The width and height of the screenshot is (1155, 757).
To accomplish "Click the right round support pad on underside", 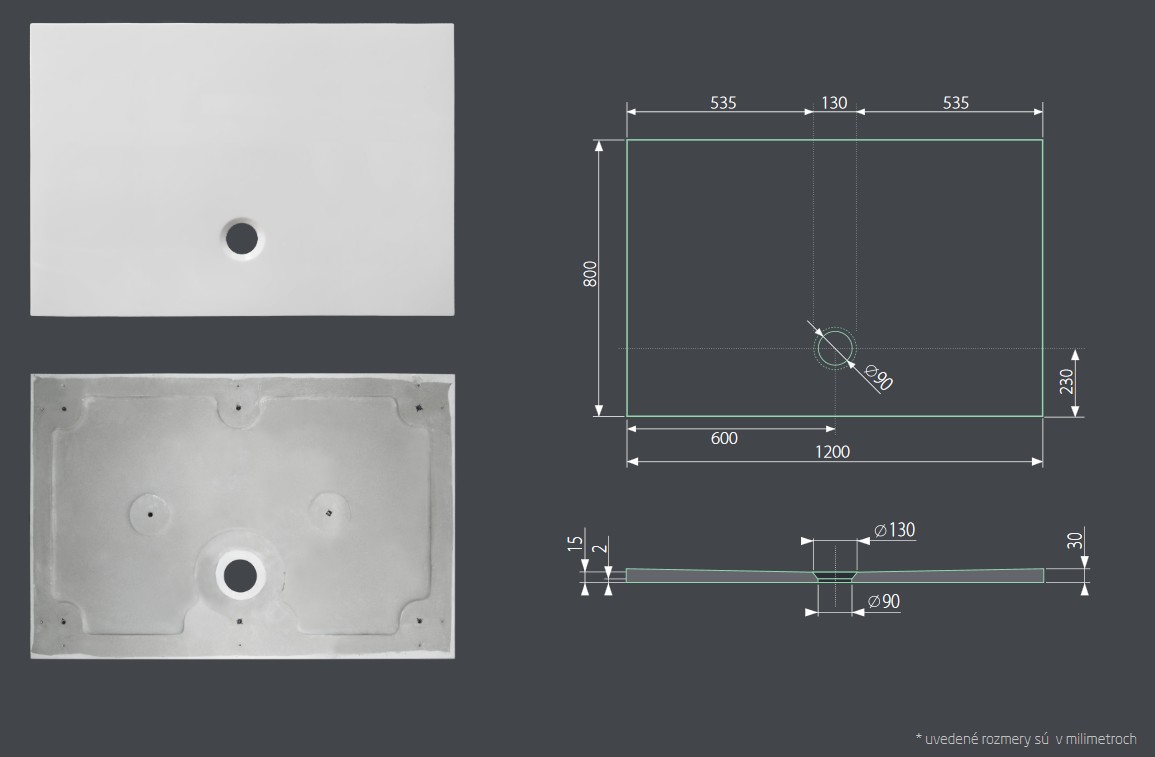I will tap(328, 512).
